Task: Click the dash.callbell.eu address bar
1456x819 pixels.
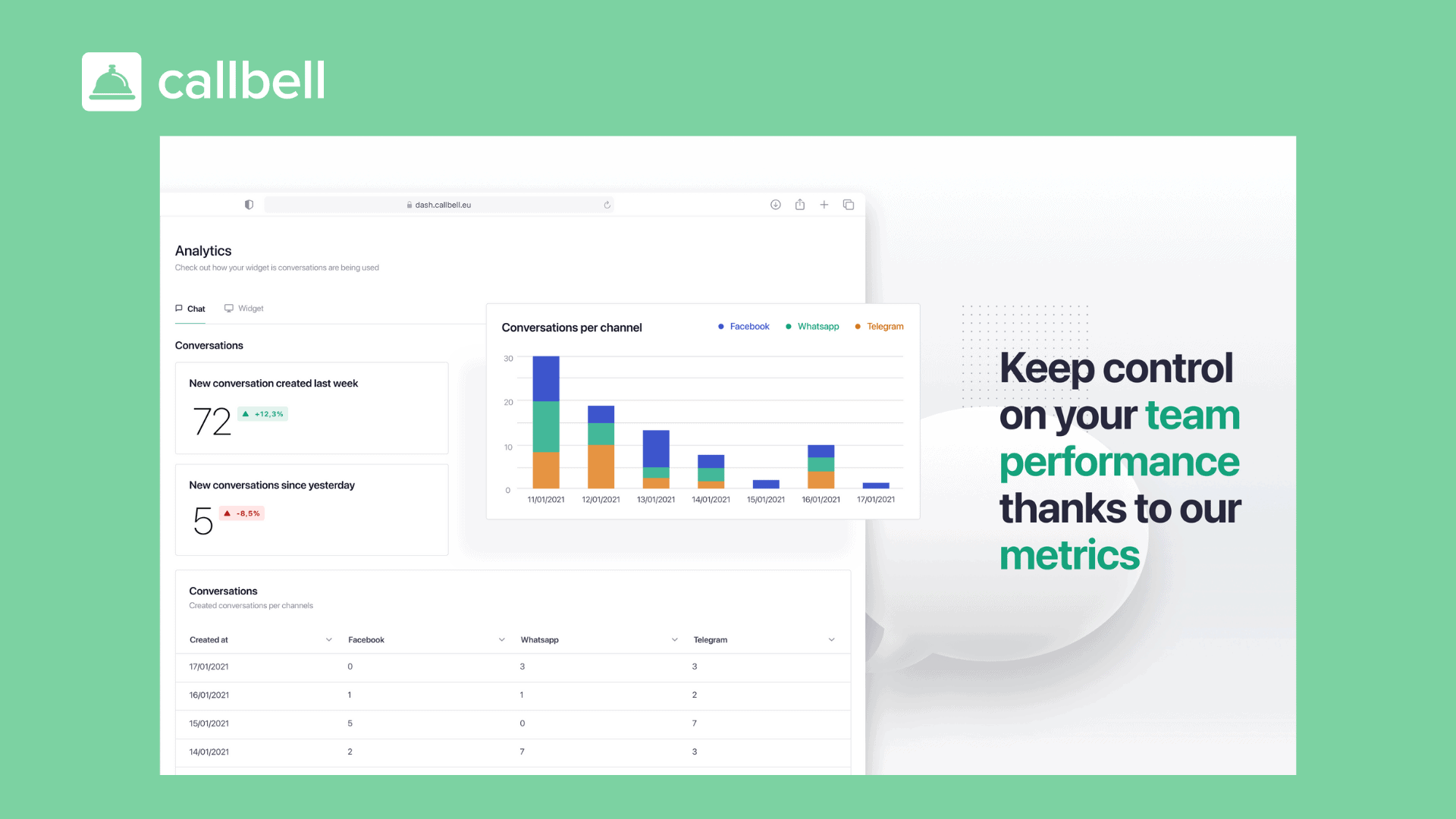Action: coord(441,204)
